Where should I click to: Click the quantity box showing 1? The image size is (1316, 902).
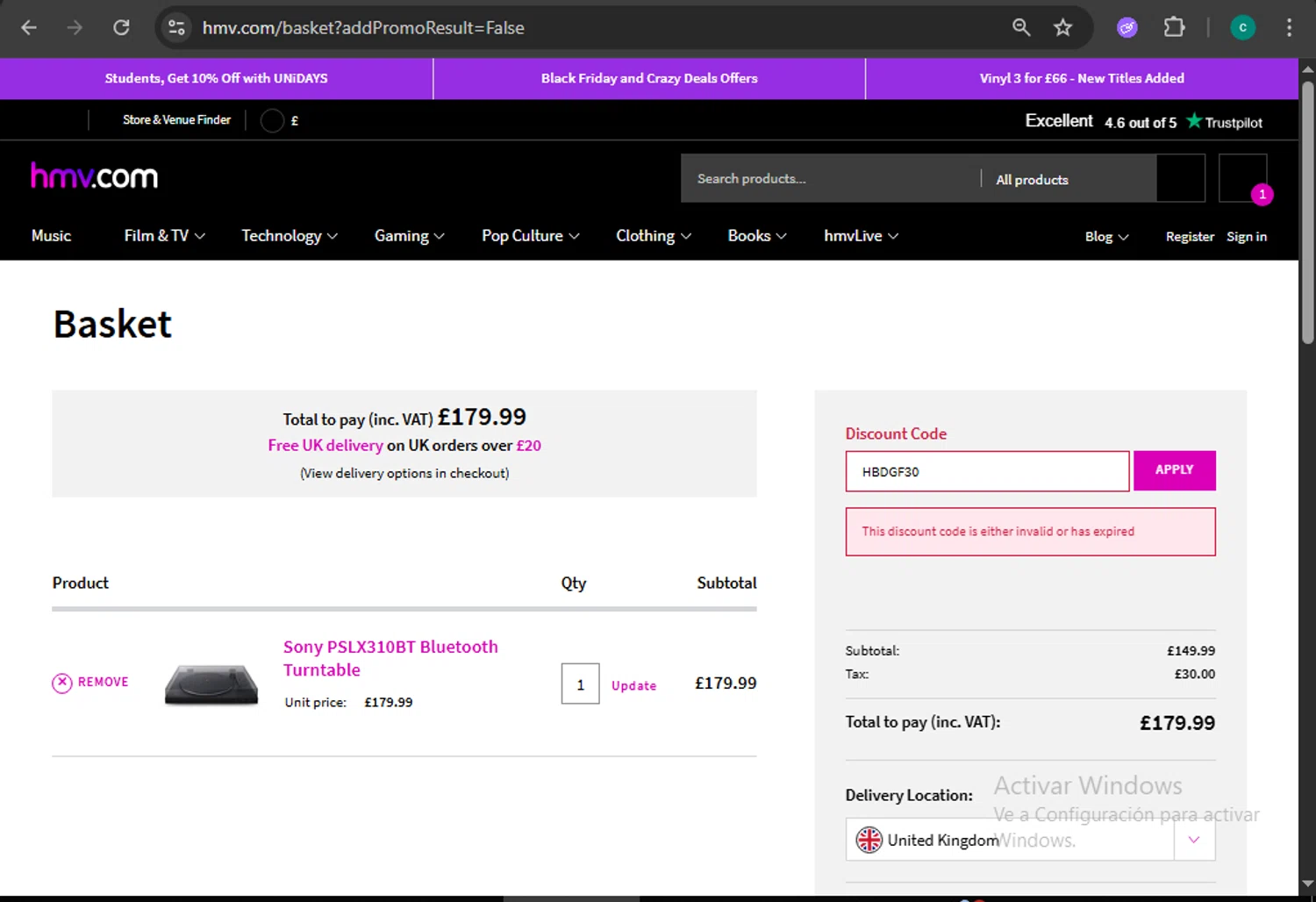(x=580, y=684)
